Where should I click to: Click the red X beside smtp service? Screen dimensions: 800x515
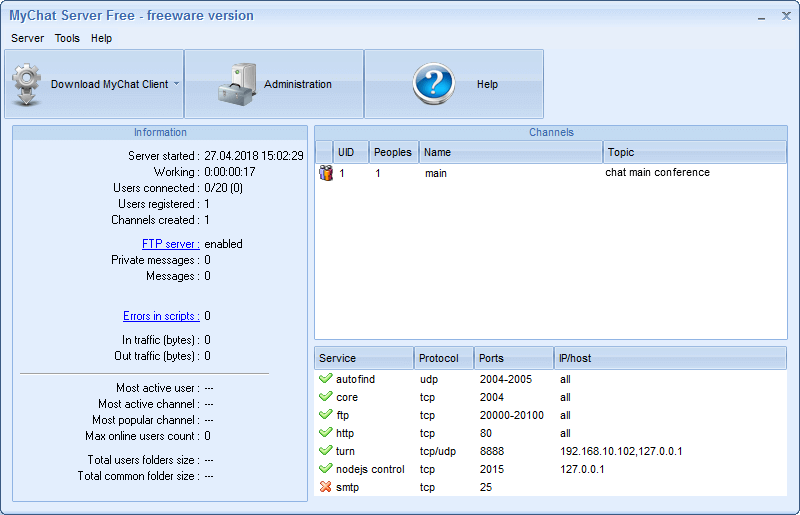[x=325, y=488]
